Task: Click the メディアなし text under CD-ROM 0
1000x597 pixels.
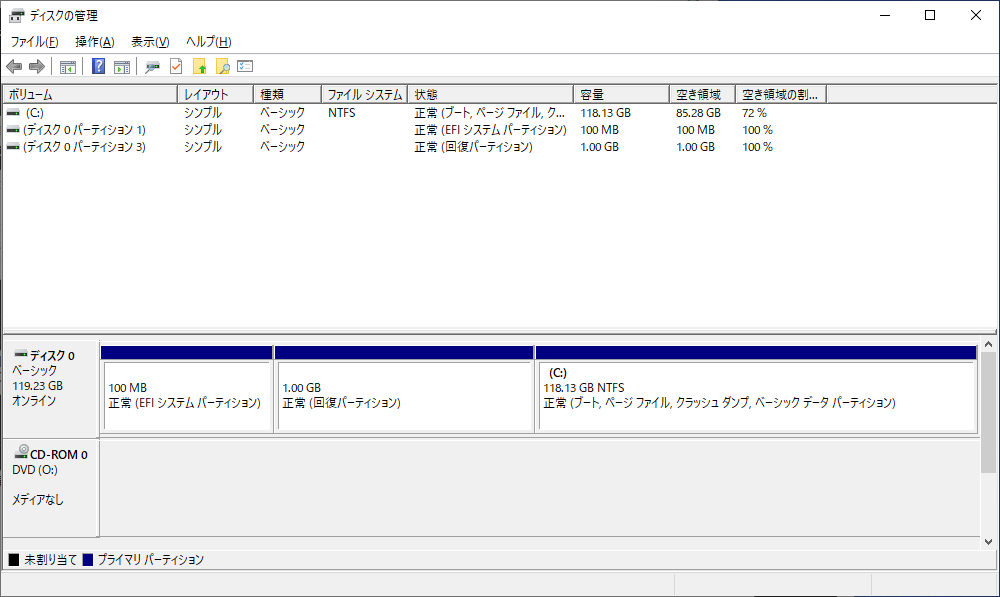Action: [x=38, y=499]
